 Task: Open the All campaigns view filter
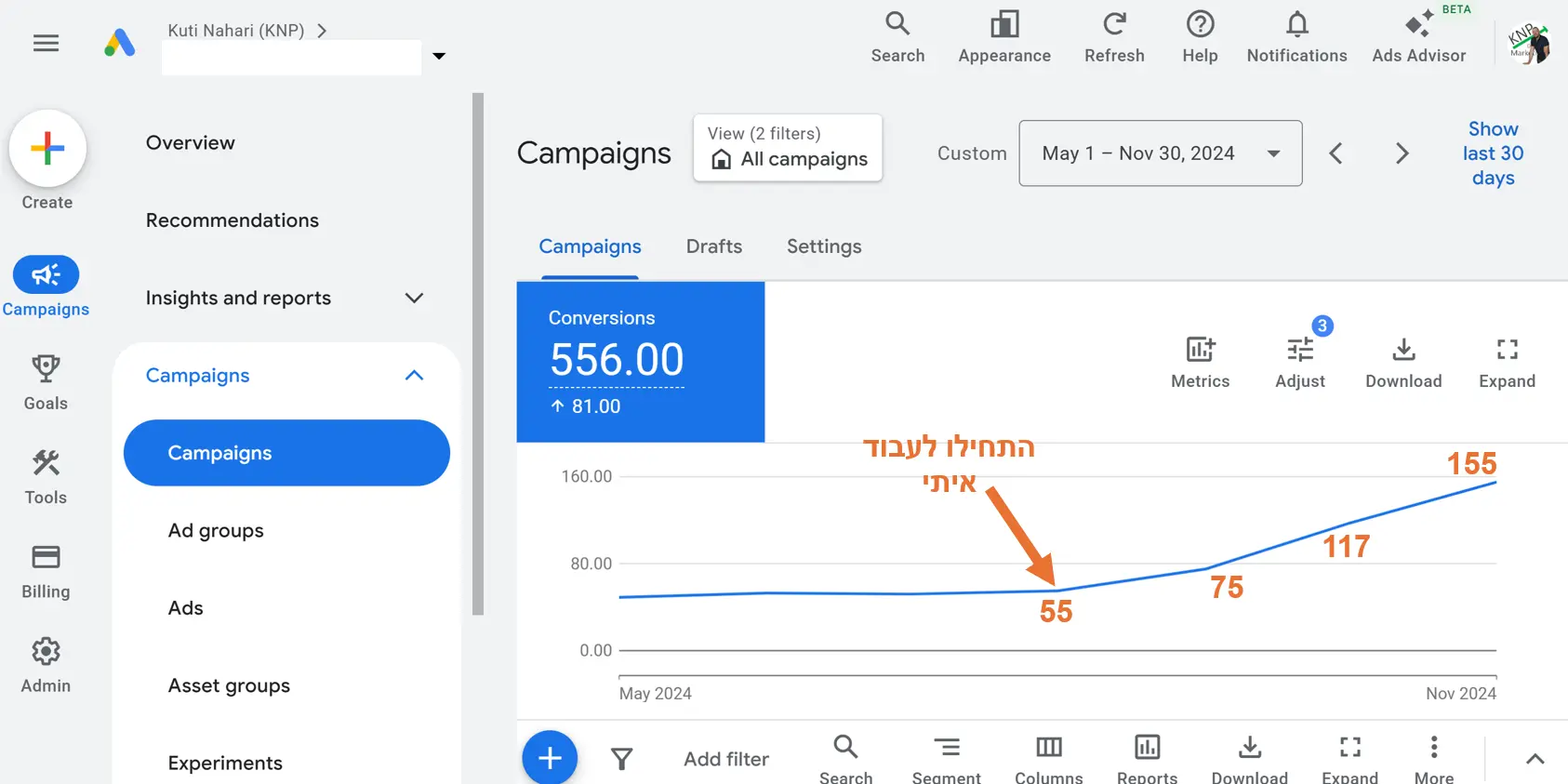coord(788,148)
